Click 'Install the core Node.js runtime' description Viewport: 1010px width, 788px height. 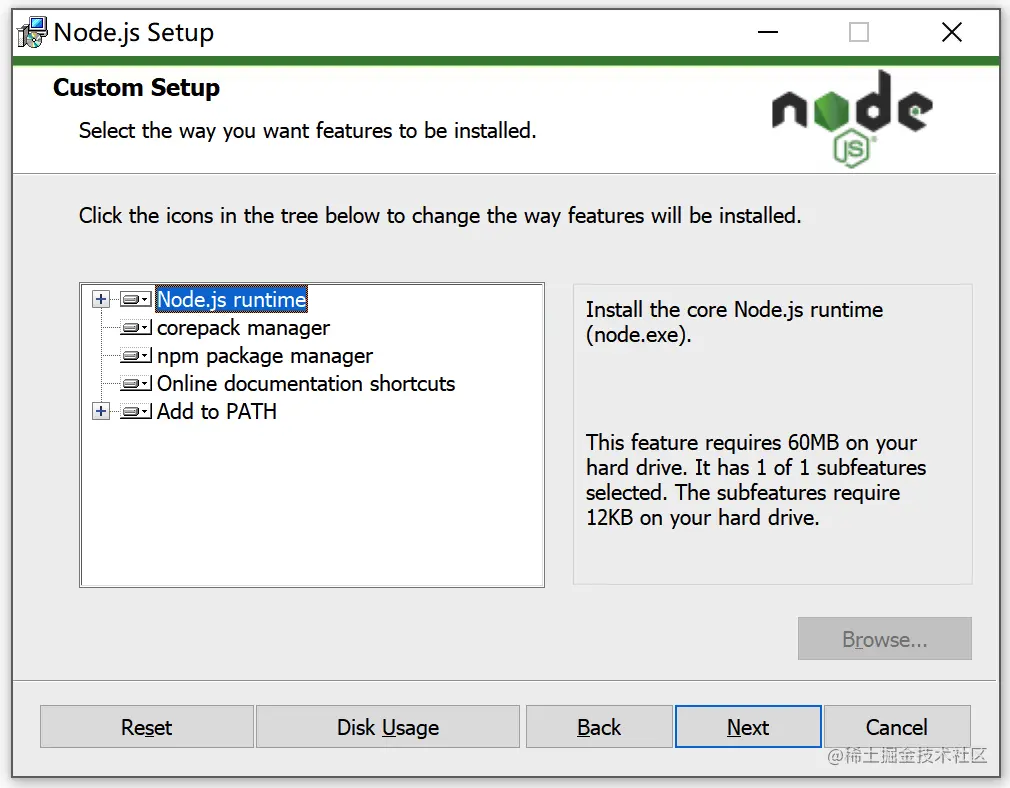[x=734, y=322]
